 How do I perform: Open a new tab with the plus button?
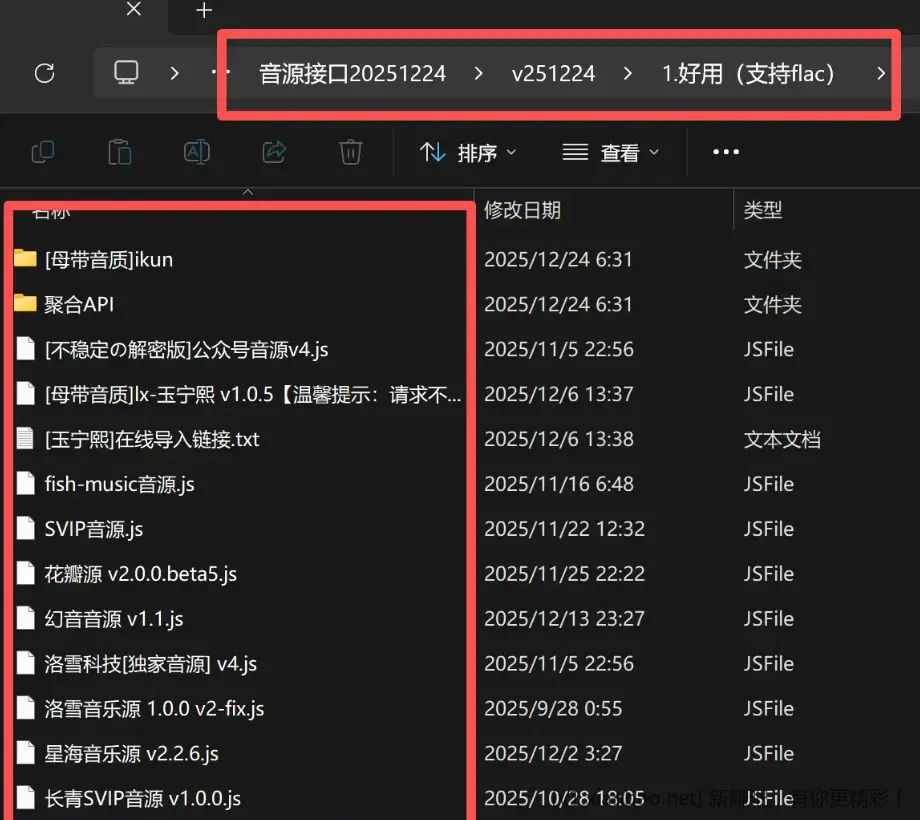[203, 12]
